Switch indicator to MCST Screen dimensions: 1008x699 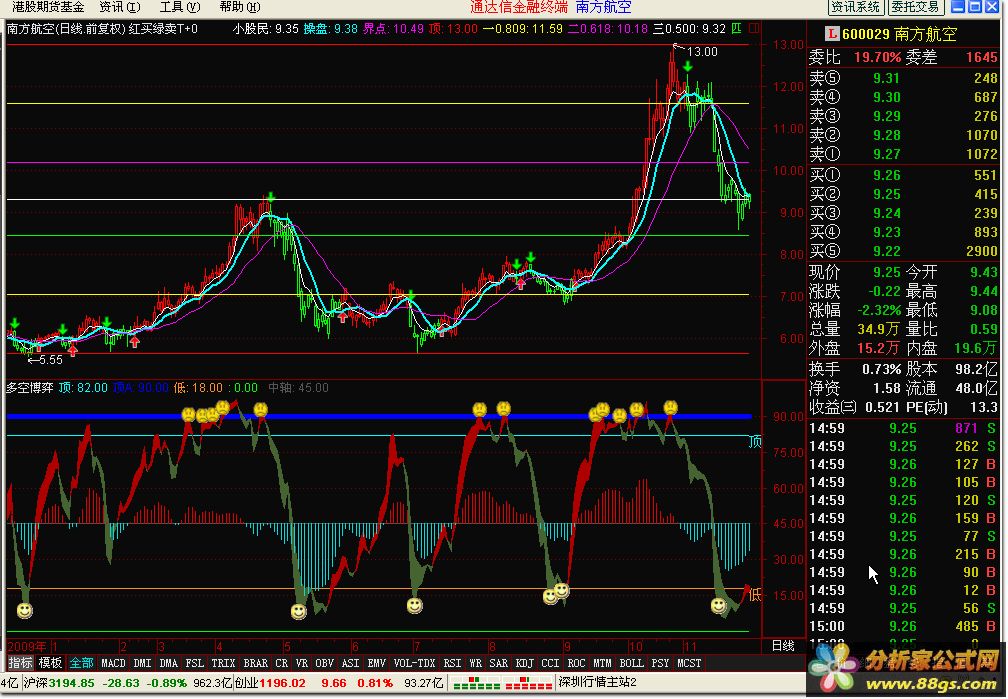pyautogui.click(x=689, y=663)
